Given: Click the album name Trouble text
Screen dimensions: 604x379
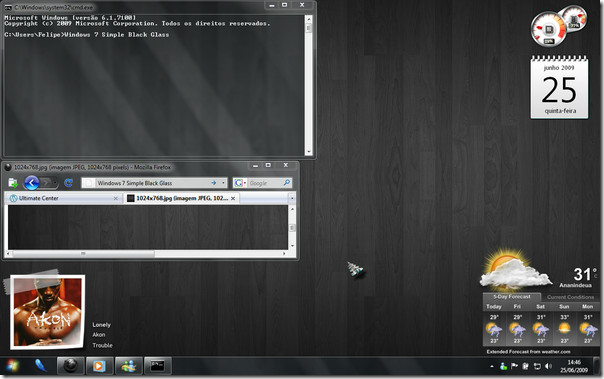Looking at the screenshot, I should click(x=102, y=345).
